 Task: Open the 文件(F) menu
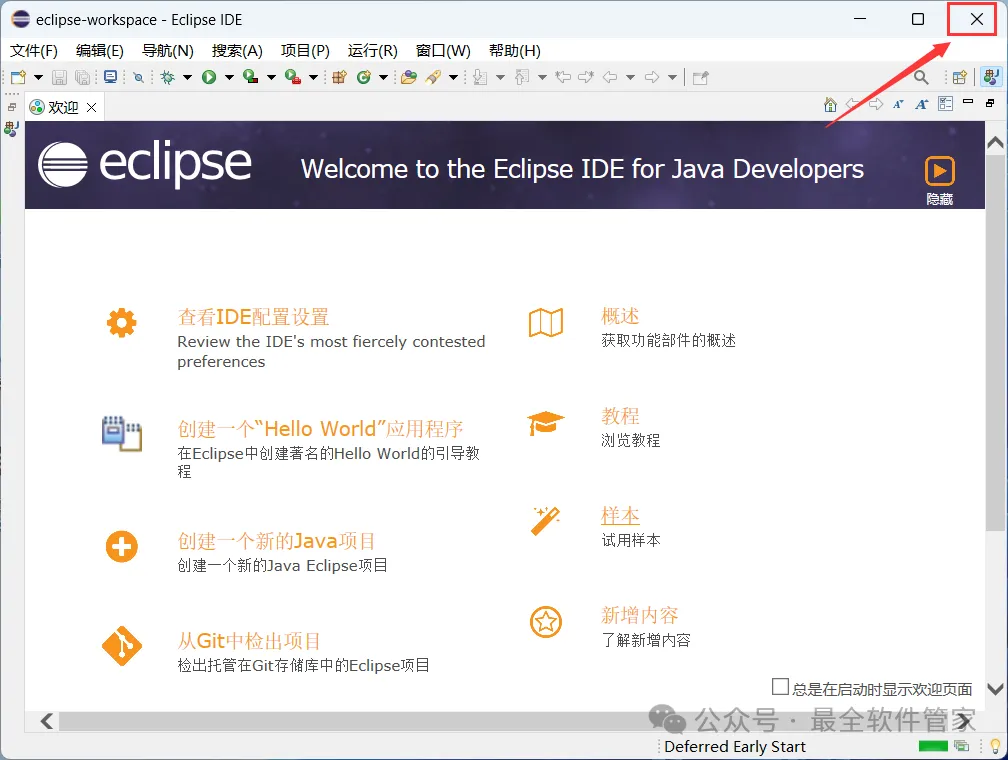[x=33, y=50]
